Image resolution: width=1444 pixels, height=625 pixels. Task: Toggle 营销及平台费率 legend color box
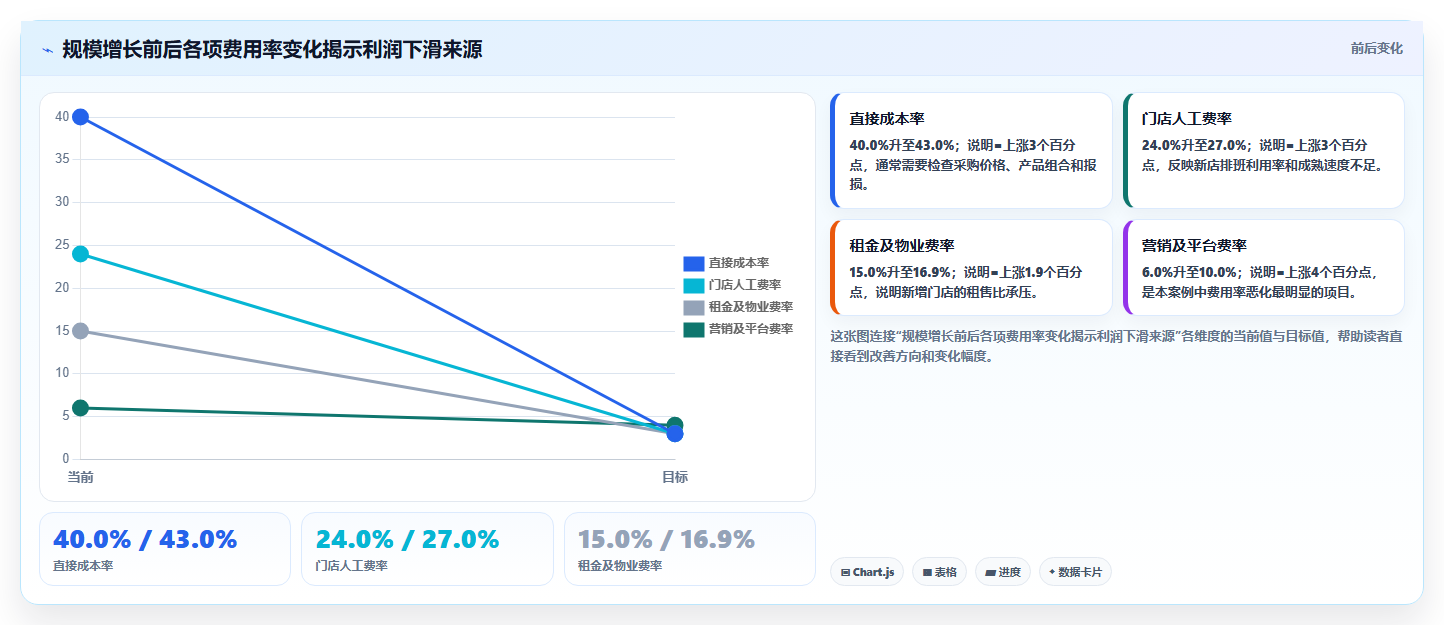pos(694,329)
